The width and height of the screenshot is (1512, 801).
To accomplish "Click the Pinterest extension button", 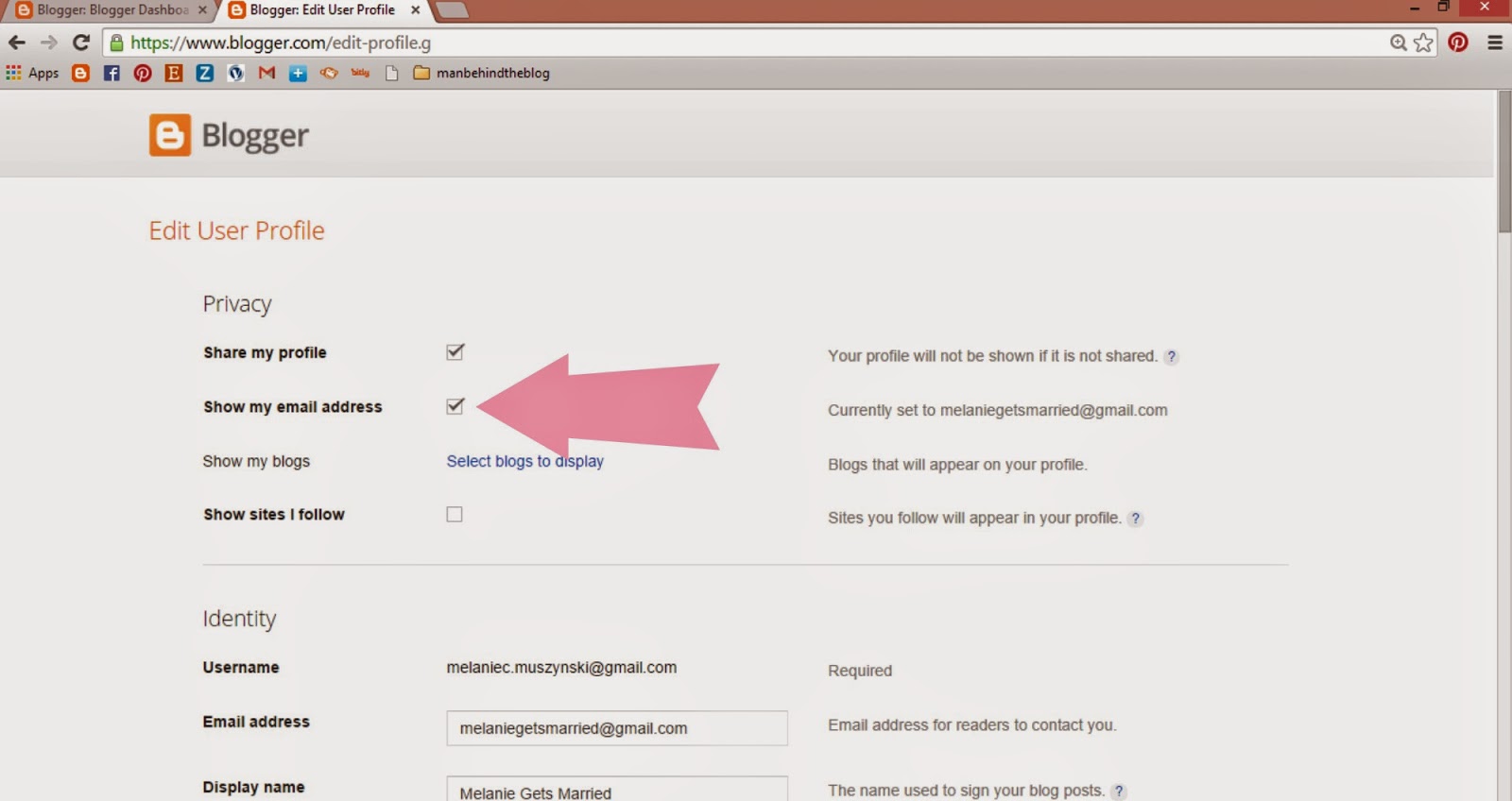I will pos(1458,43).
